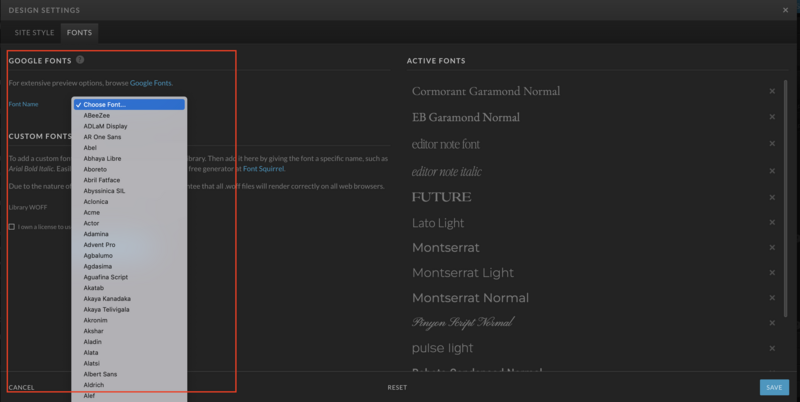Click the pulse light font entry
Screen dimensions: 800x402
pos(442,348)
